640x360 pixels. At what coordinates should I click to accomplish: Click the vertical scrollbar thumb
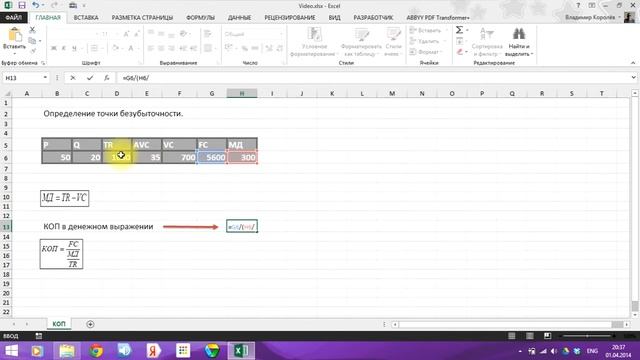pos(634,306)
